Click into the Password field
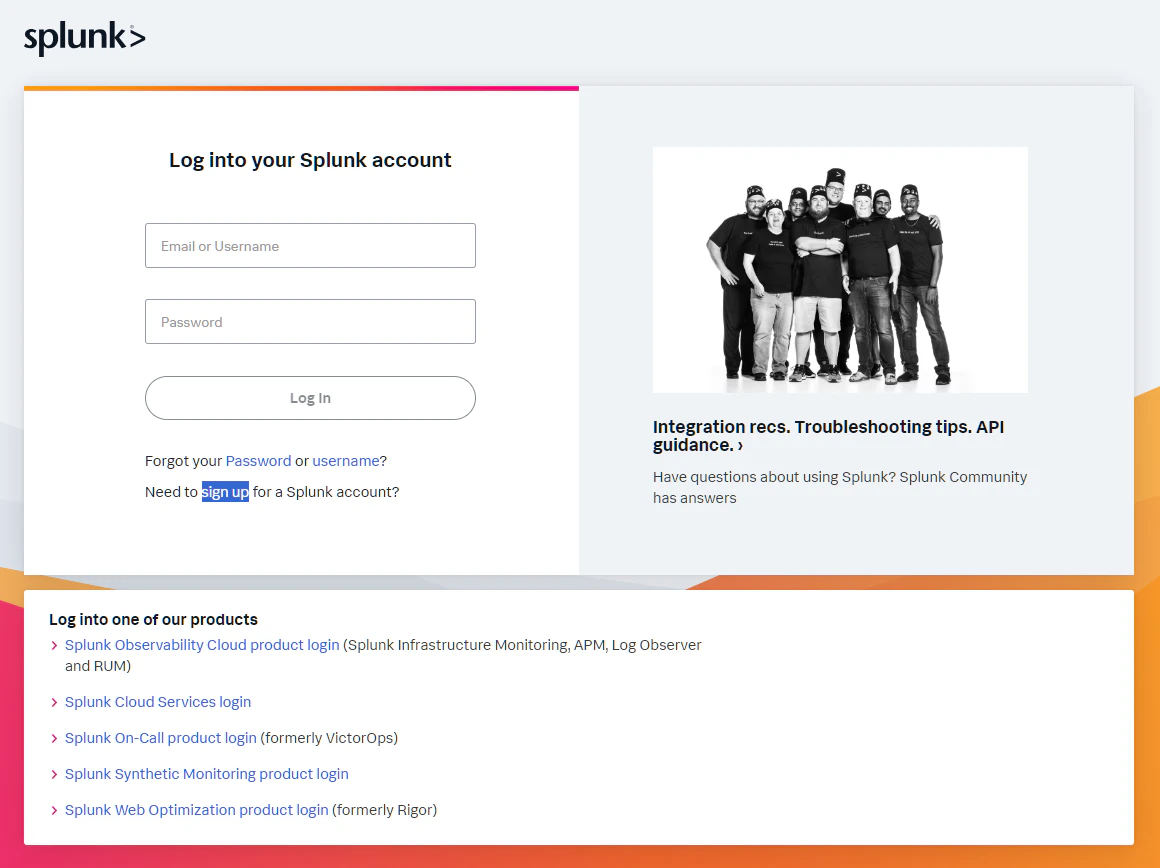Image resolution: width=1160 pixels, height=868 pixels. (x=310, y=322)
